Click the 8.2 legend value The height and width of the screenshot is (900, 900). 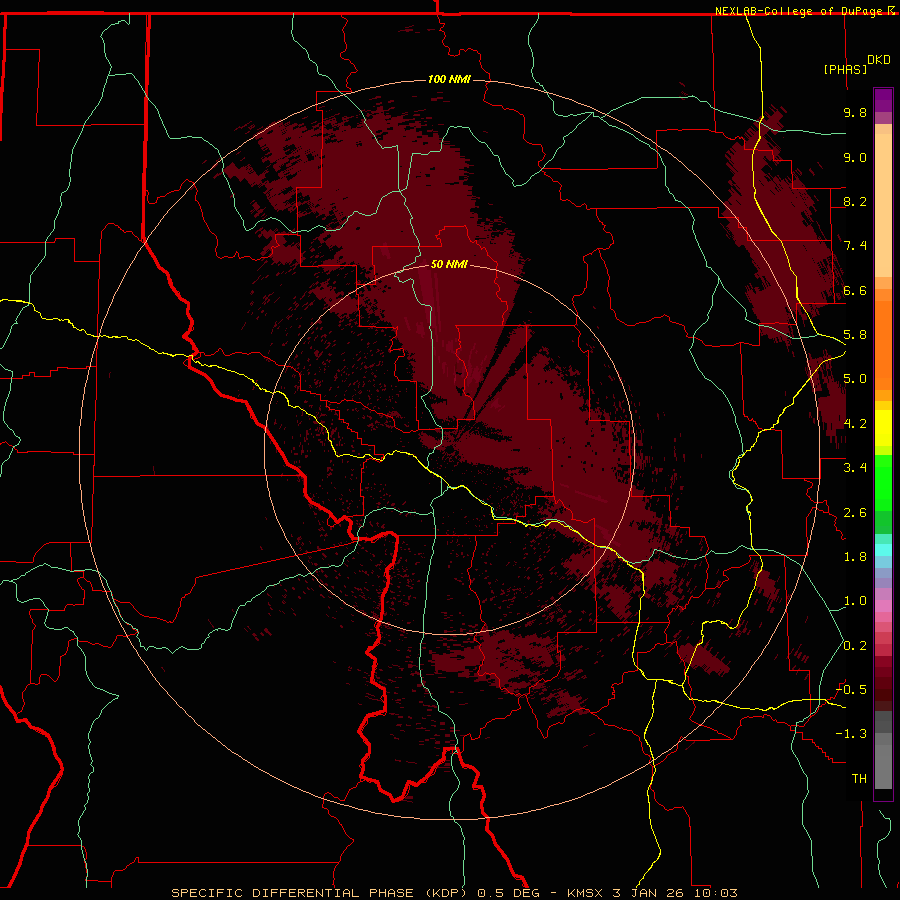[855, 201]
